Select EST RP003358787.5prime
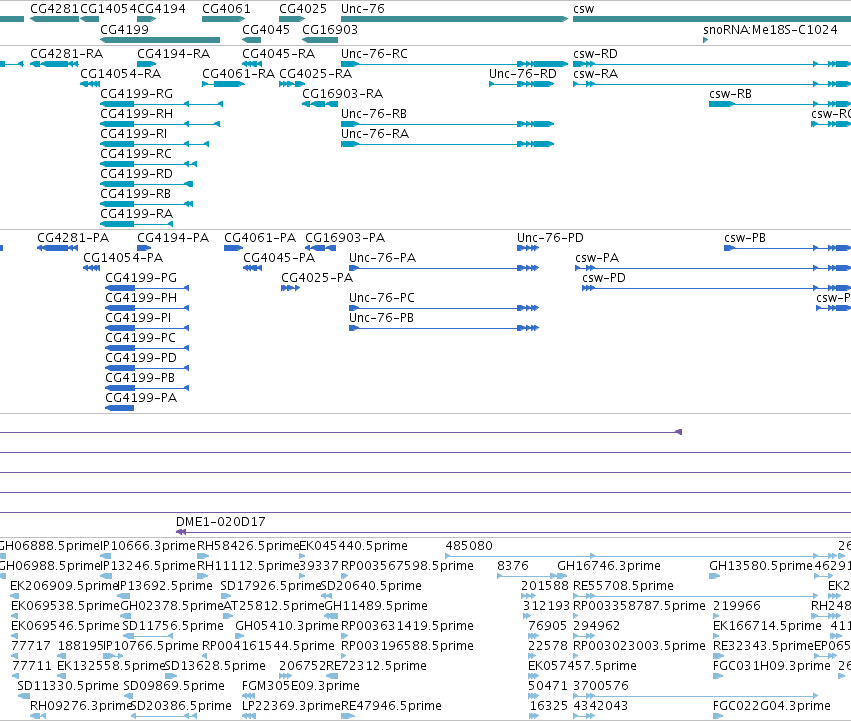The image size is (851, 721). pyautogui.click(x=639, y=606)
